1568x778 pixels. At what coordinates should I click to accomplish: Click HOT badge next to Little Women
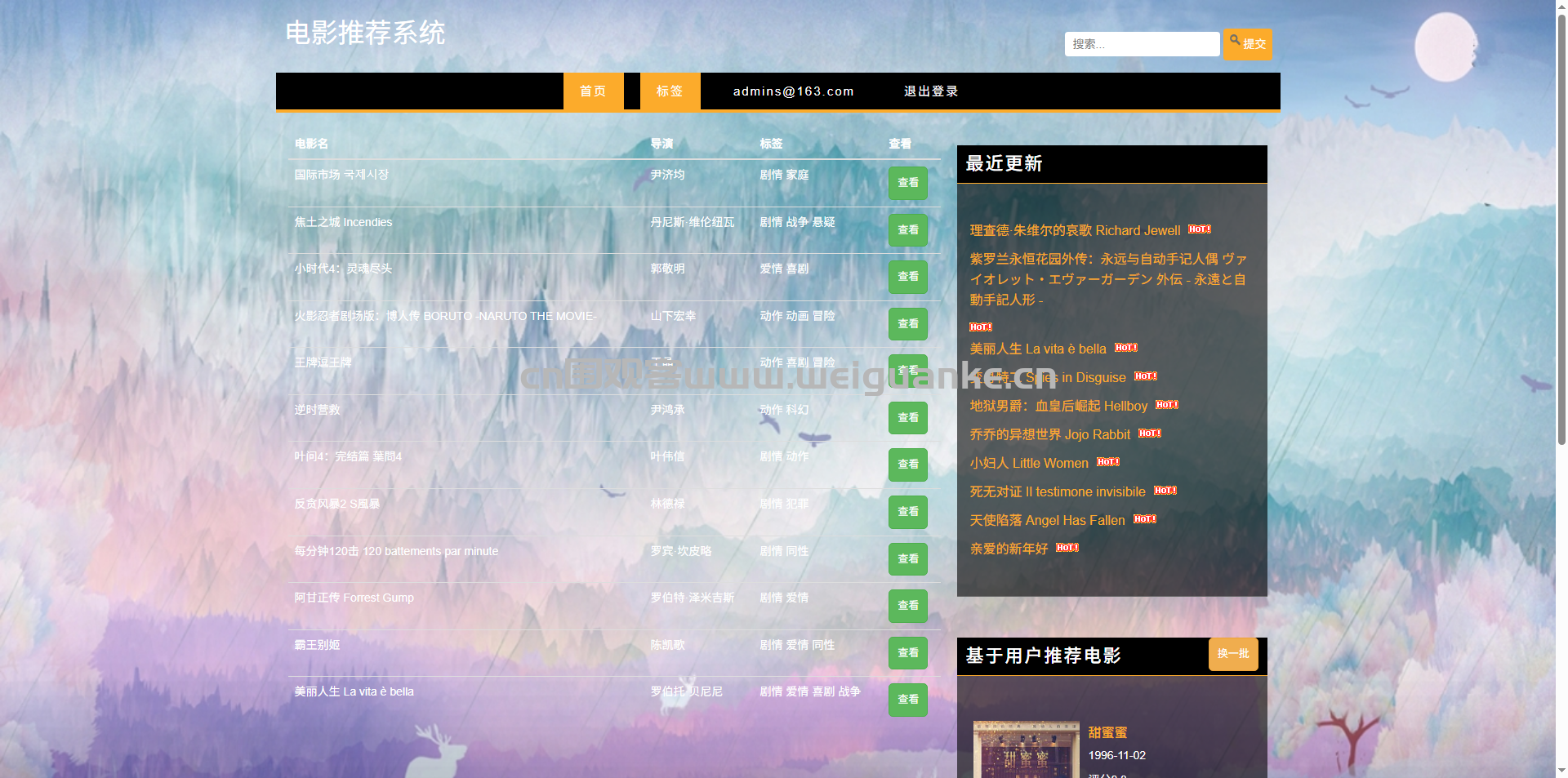(1108, 462)
